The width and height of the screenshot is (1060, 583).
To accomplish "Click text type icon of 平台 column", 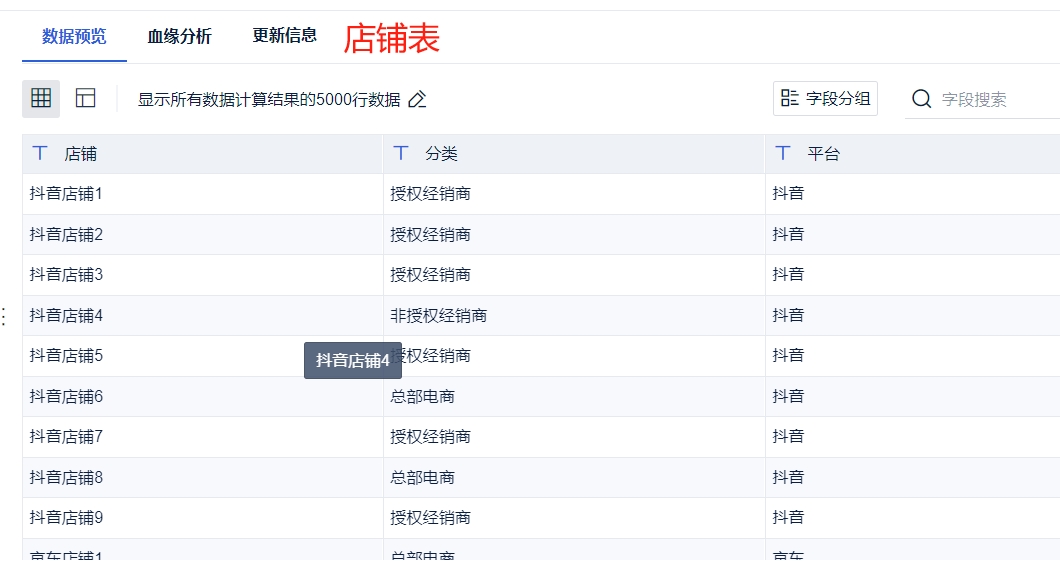I will pos(783,154).
